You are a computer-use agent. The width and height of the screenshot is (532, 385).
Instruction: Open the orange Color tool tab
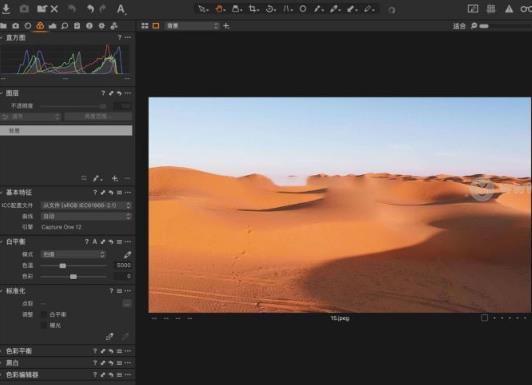40,26
